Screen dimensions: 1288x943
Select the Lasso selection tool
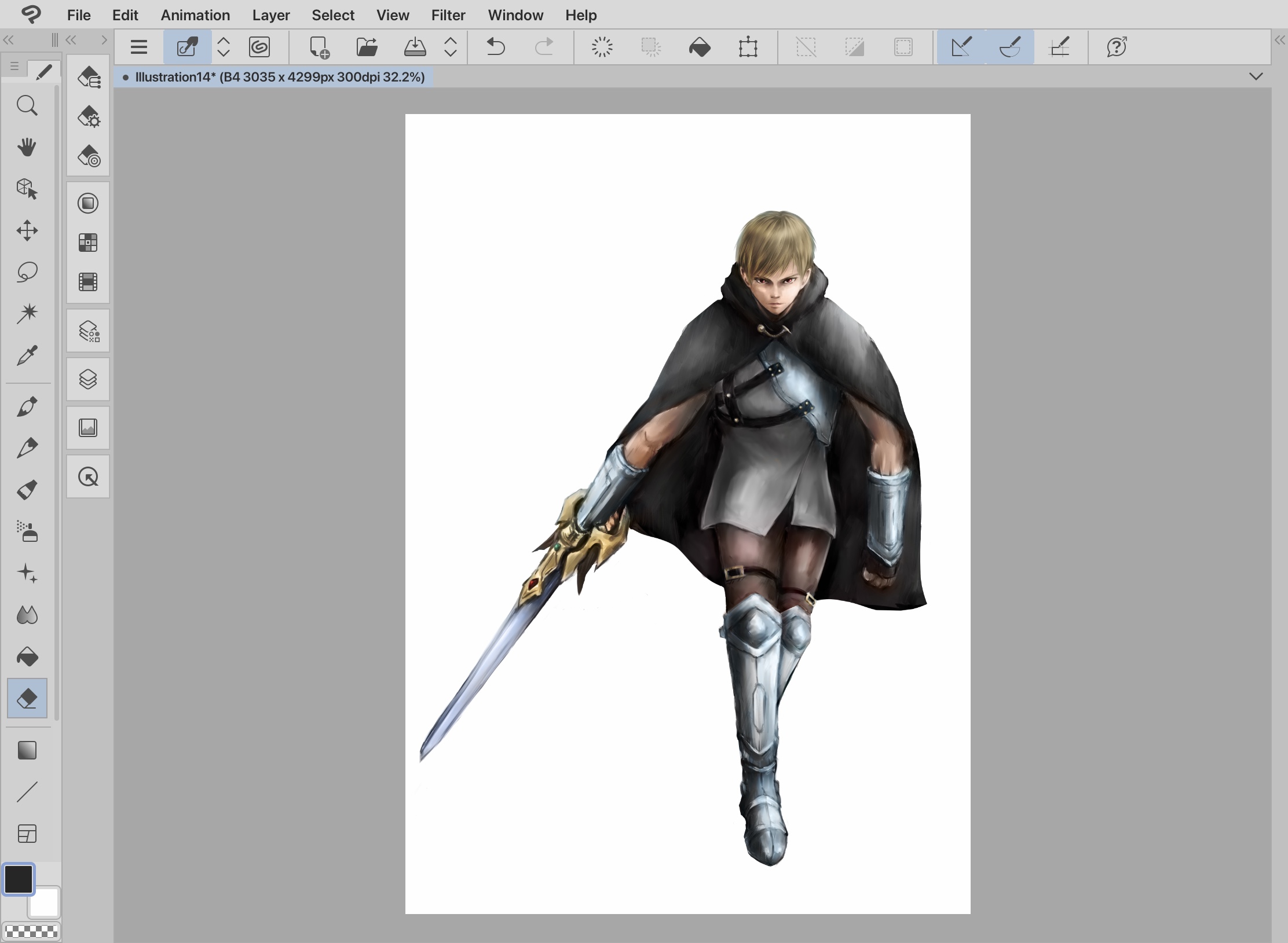27,272
